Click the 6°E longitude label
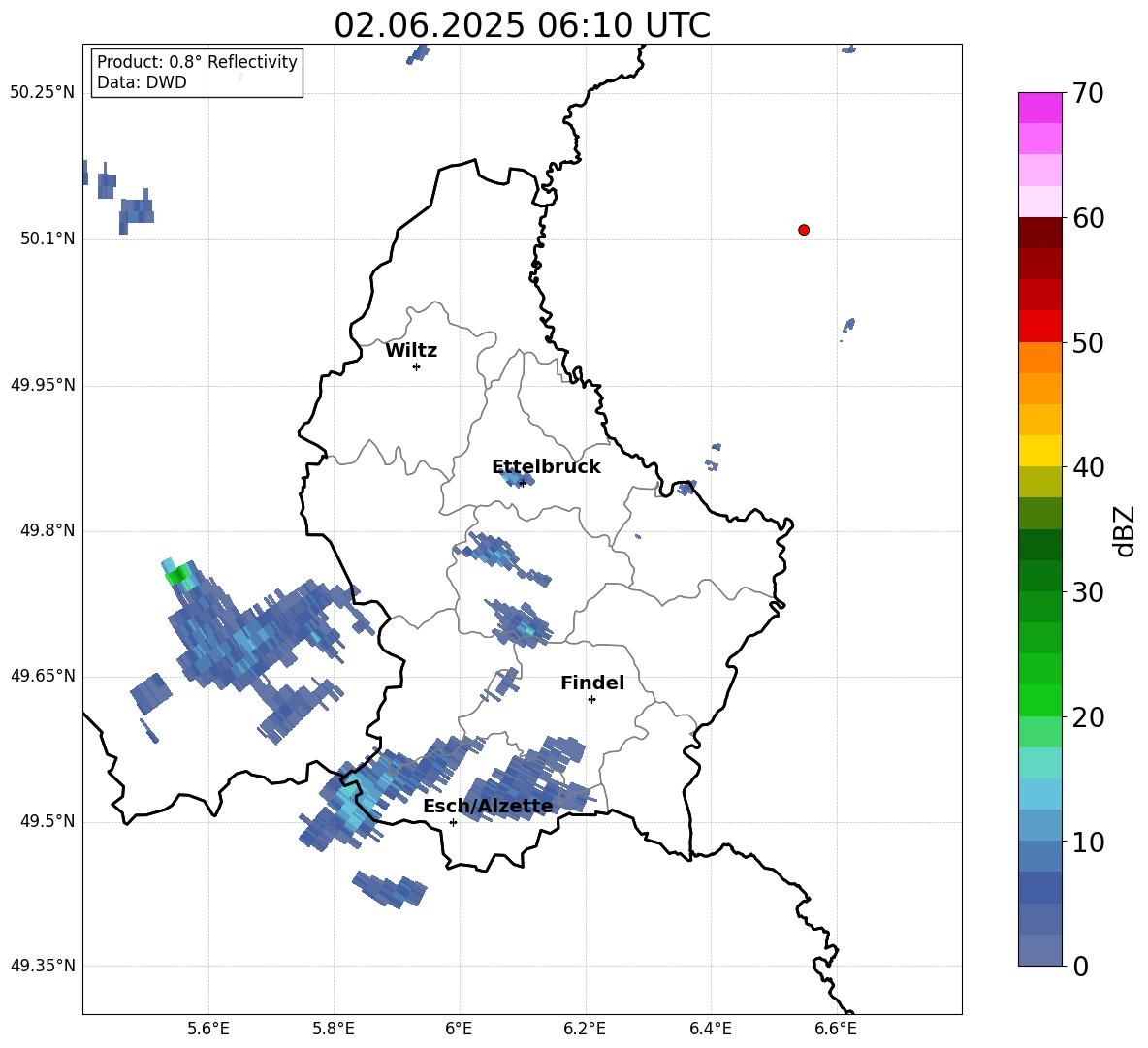Image resolution: width=1148 pixels, height=1048 pixels. tap(459, 1029)
